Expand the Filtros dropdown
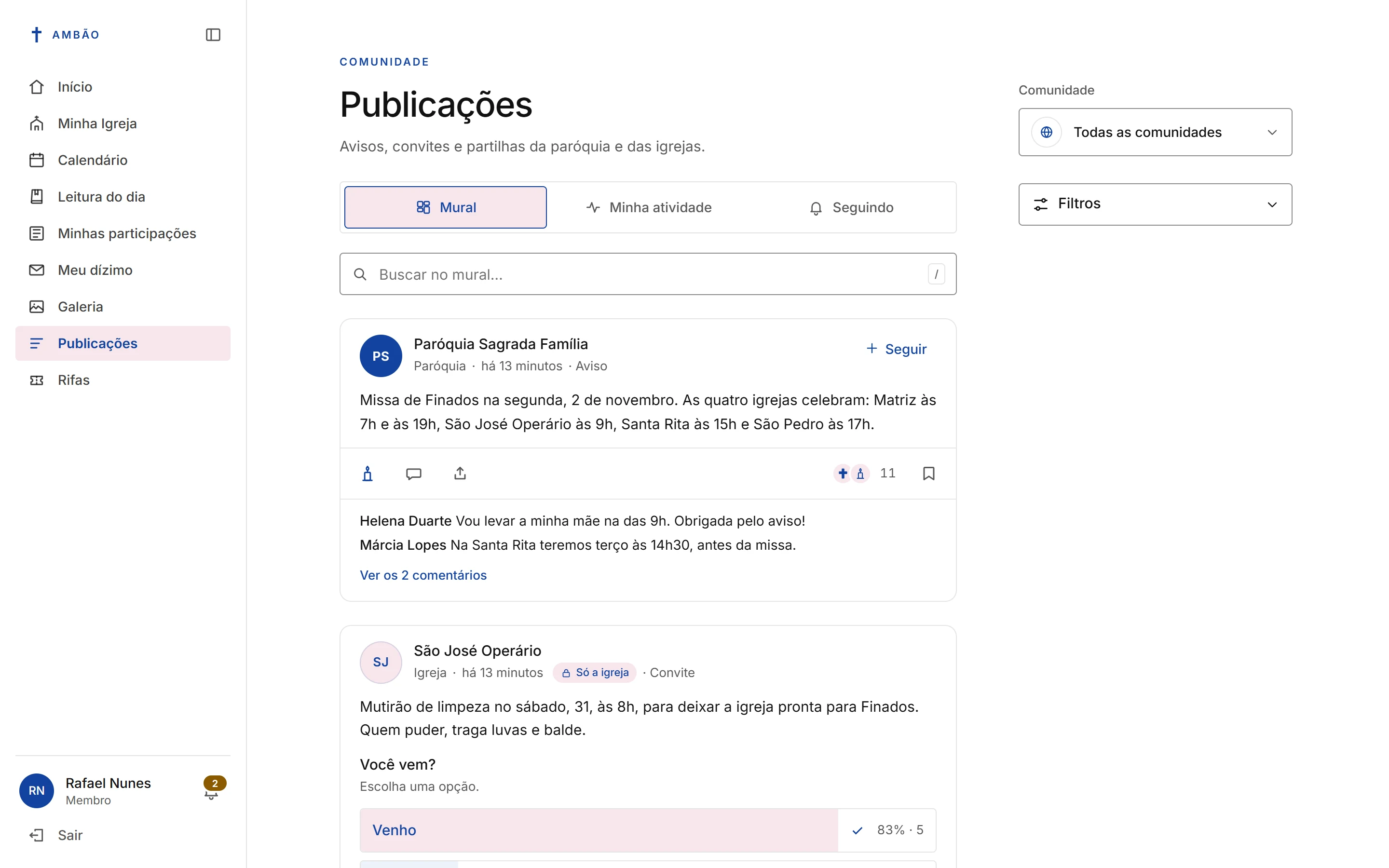 [x=1155, y=204]
